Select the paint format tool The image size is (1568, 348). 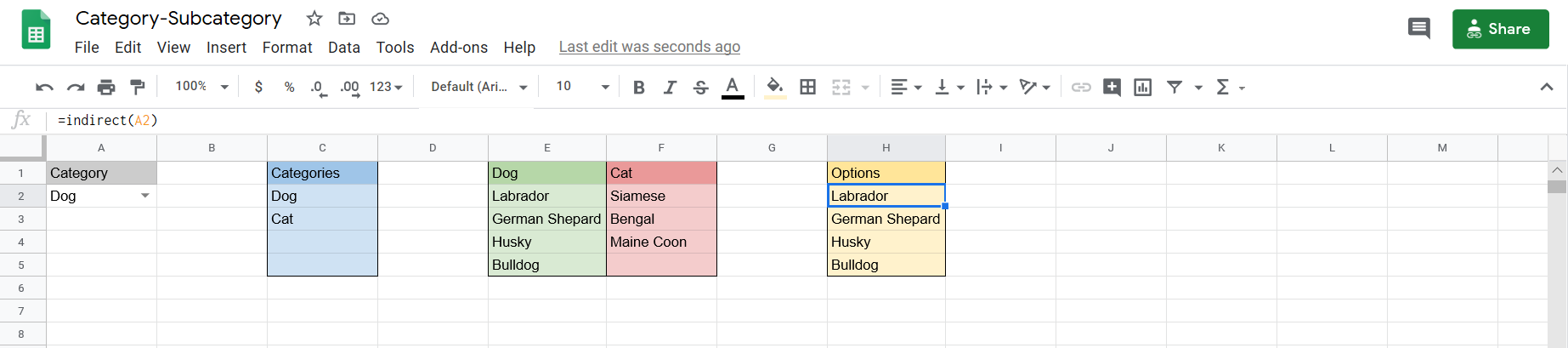[137, 87]
